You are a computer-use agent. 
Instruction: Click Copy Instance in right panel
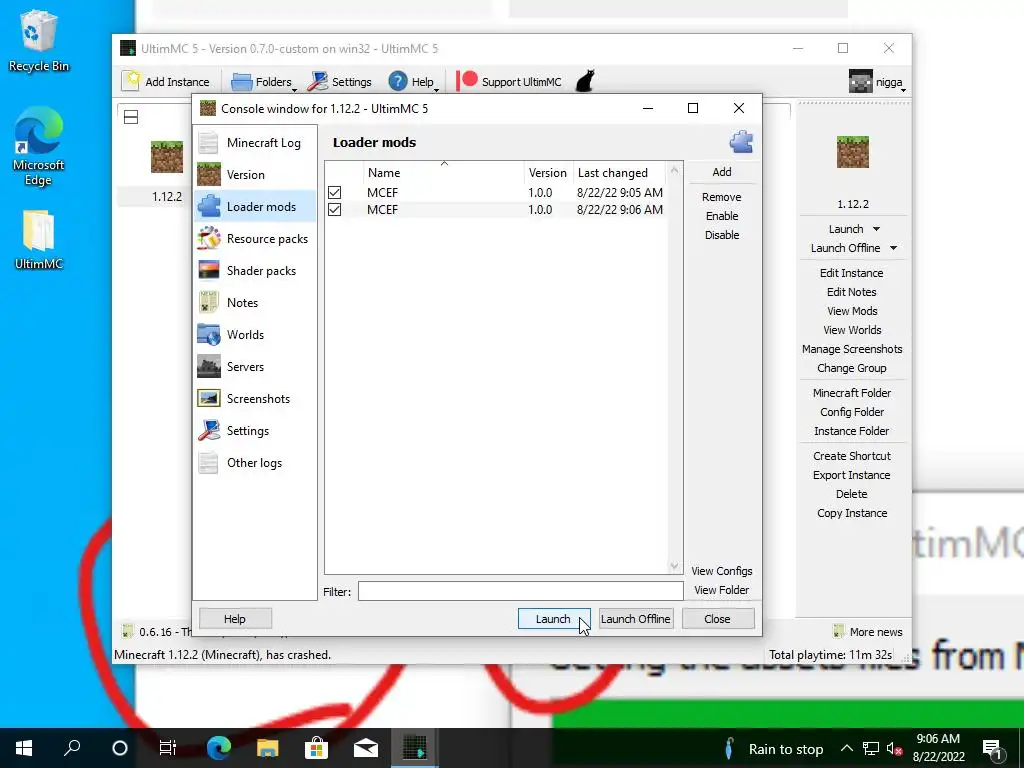852,513
